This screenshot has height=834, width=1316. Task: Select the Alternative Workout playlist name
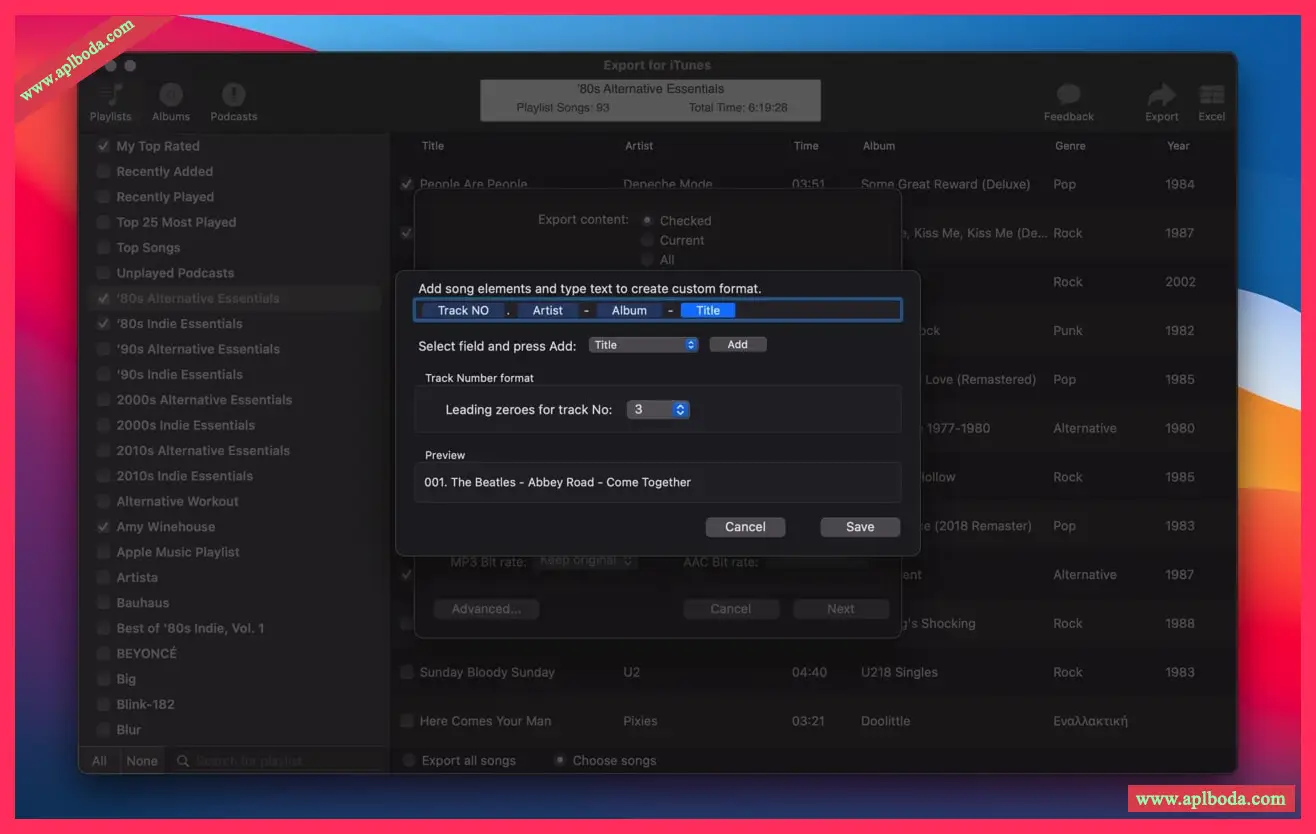[x=178, y=501]
